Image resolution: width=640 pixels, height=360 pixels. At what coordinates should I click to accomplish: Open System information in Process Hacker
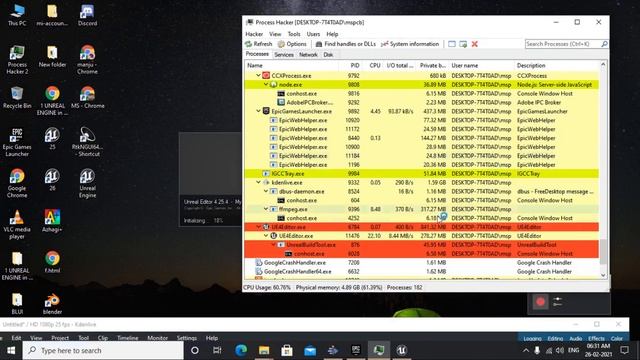click(x=410, y=44)
